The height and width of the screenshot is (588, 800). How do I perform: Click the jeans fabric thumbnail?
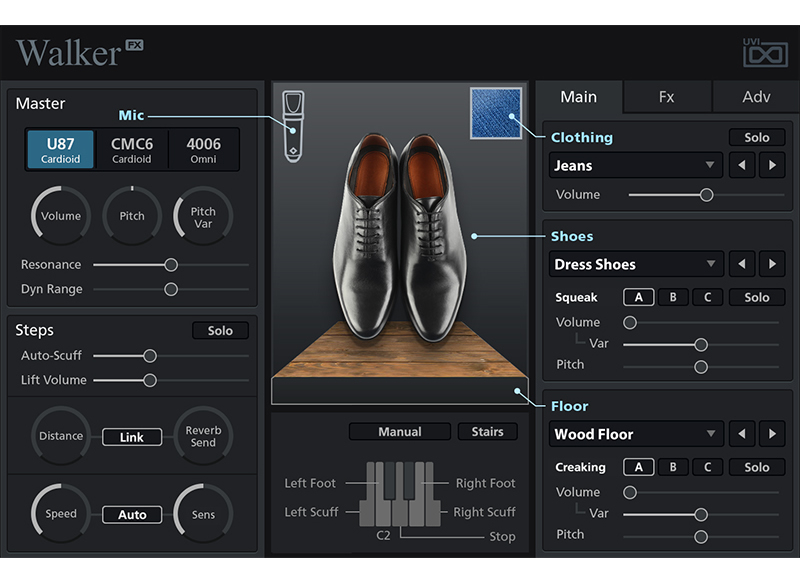[496, 113]
